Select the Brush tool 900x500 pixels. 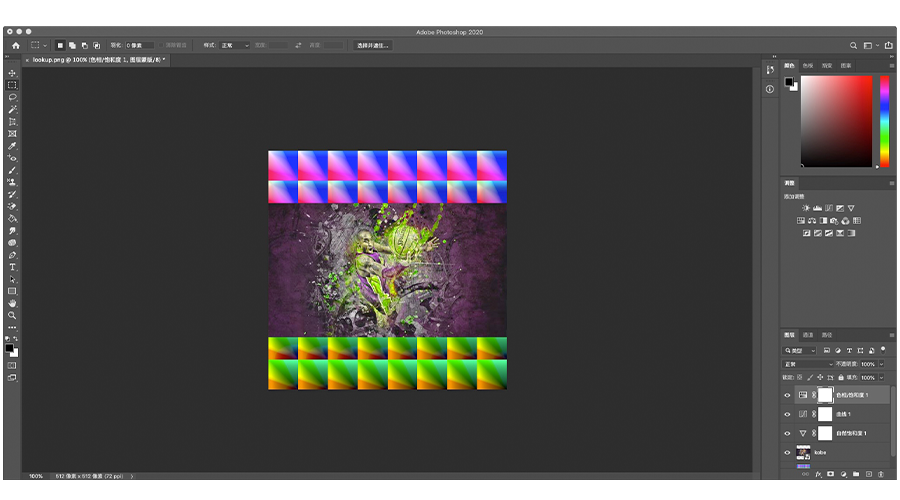coord(12,170)
